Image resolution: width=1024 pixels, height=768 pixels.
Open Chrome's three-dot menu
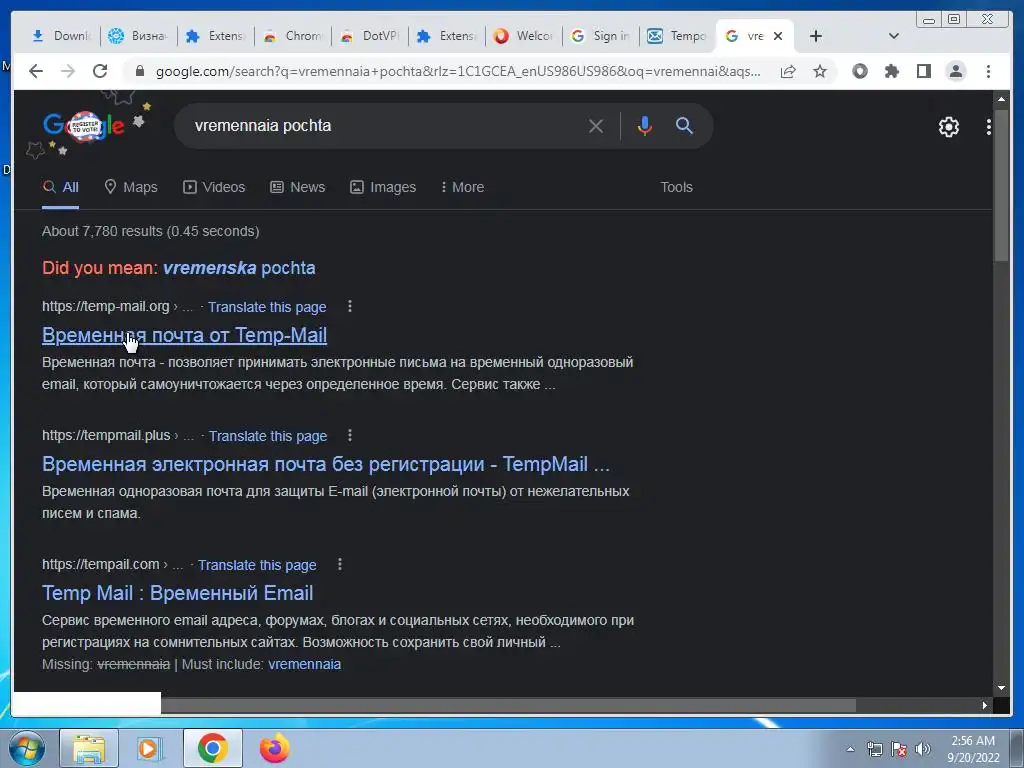(x=988, y=71)
